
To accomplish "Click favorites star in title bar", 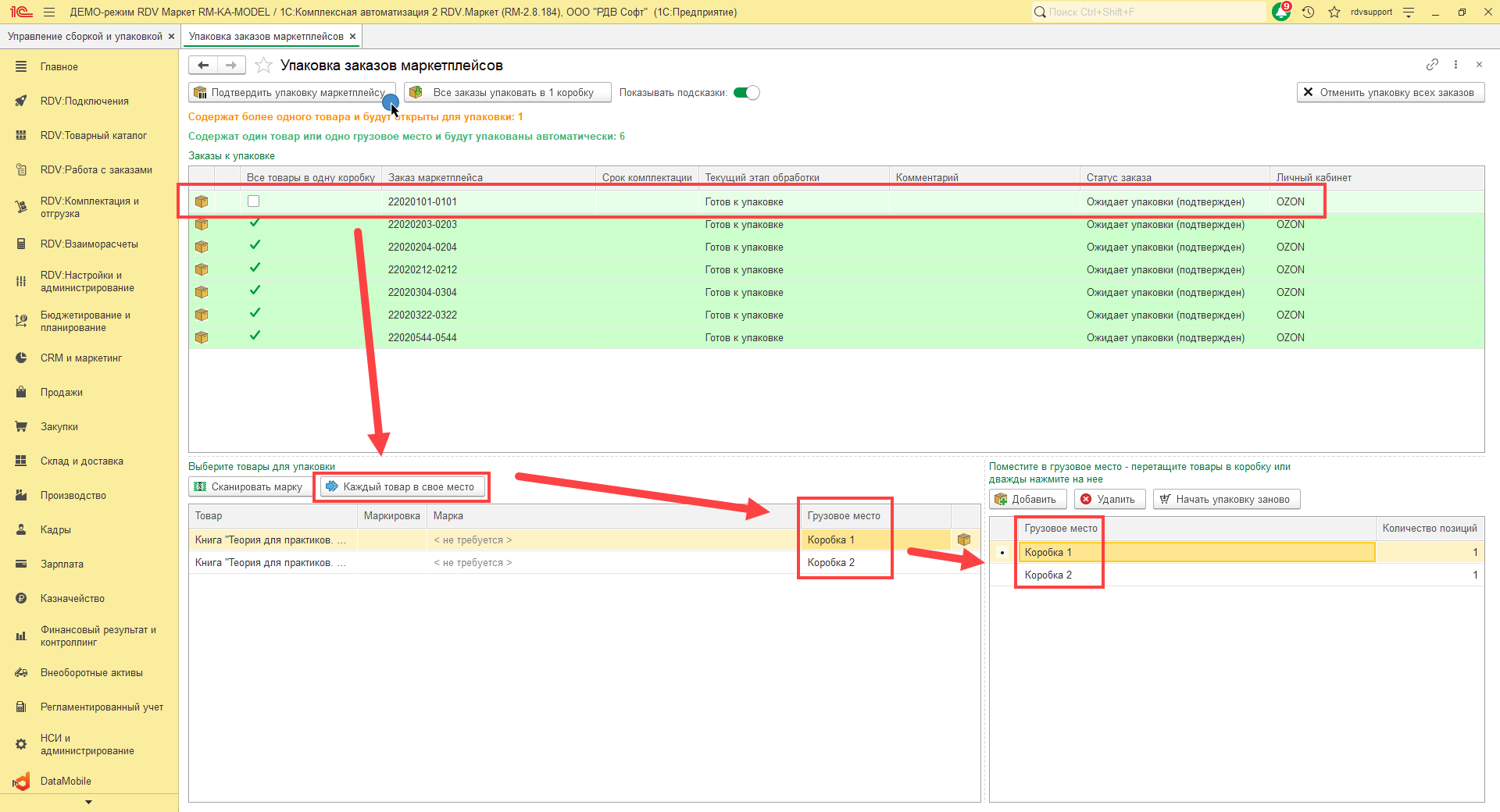I will pyautogui.click(x=1334, y=12).
